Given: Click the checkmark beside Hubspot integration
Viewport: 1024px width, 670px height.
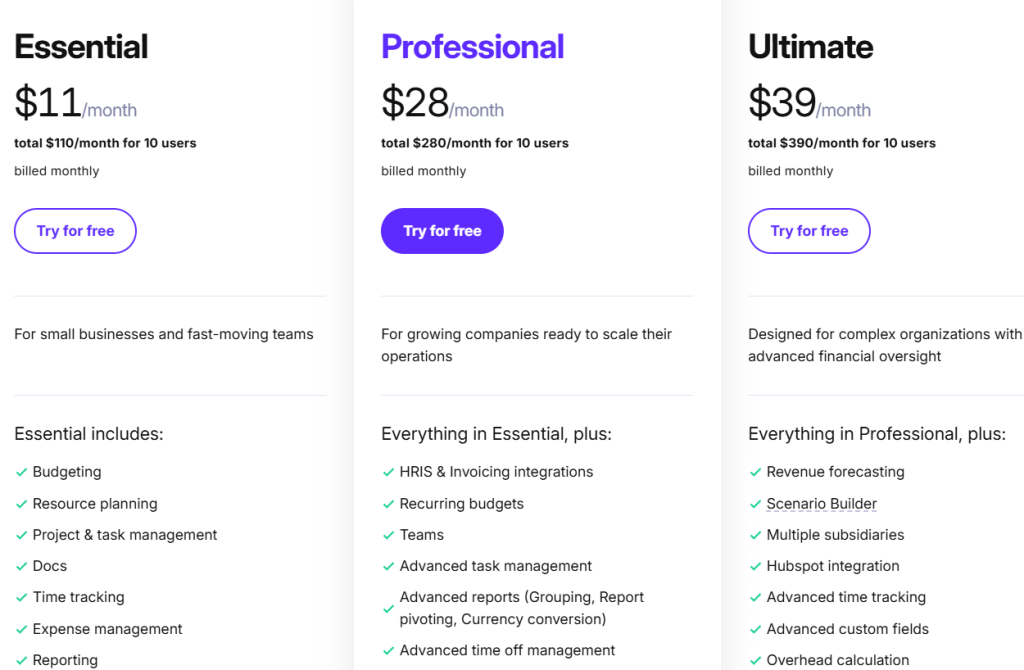Looking at the screenshot, I should point(755,566).
